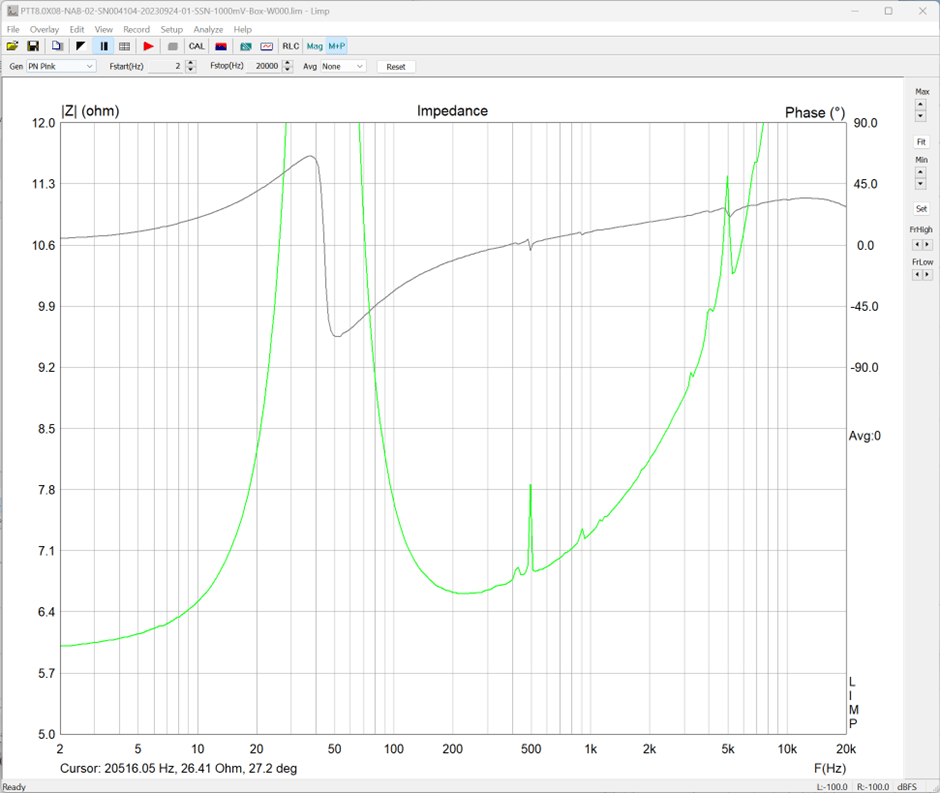Viewport: 940px width, 793px height.
Task: Start recording with the red play icon
Action: 149,46
